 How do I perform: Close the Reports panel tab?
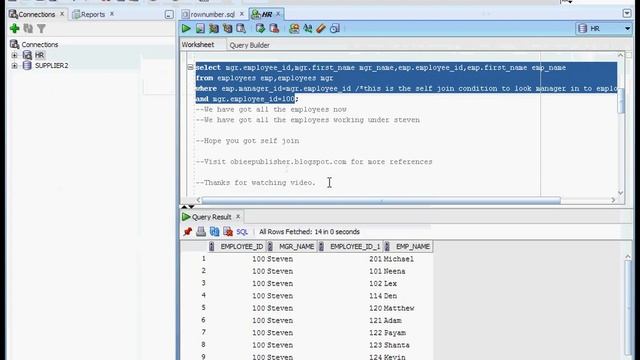tap(112, 14)
